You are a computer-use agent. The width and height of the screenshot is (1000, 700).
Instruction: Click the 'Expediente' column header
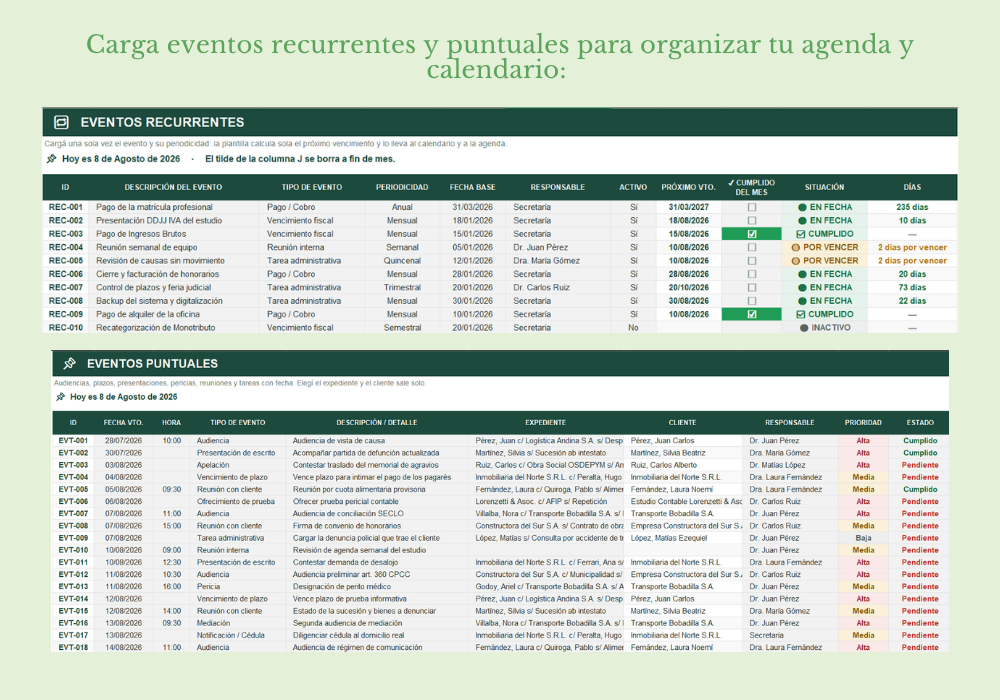(x=545, y=423)
